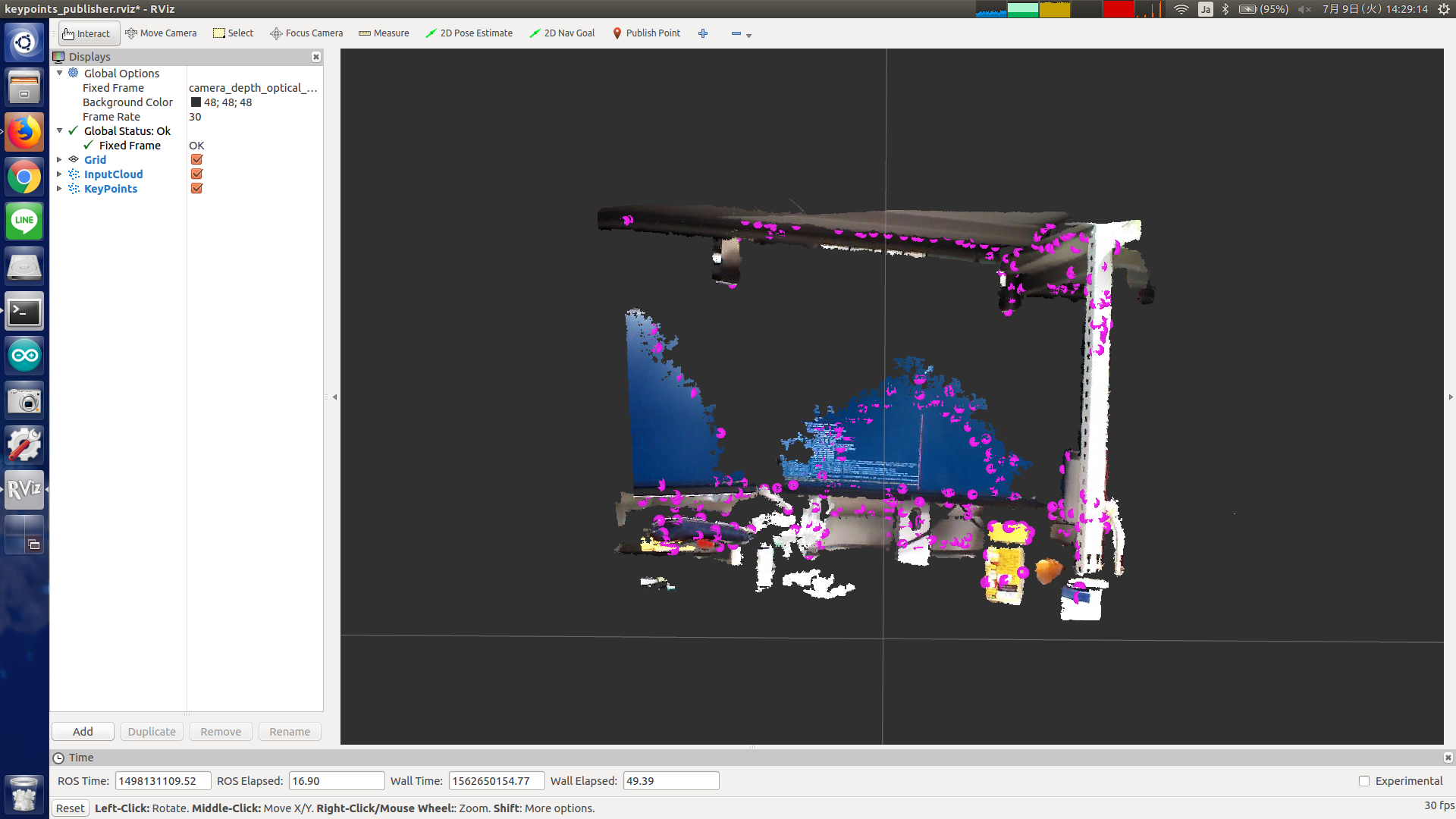Activate the Publish Point tool
The image size is (1456, 819).
click(x=646, y=33)
